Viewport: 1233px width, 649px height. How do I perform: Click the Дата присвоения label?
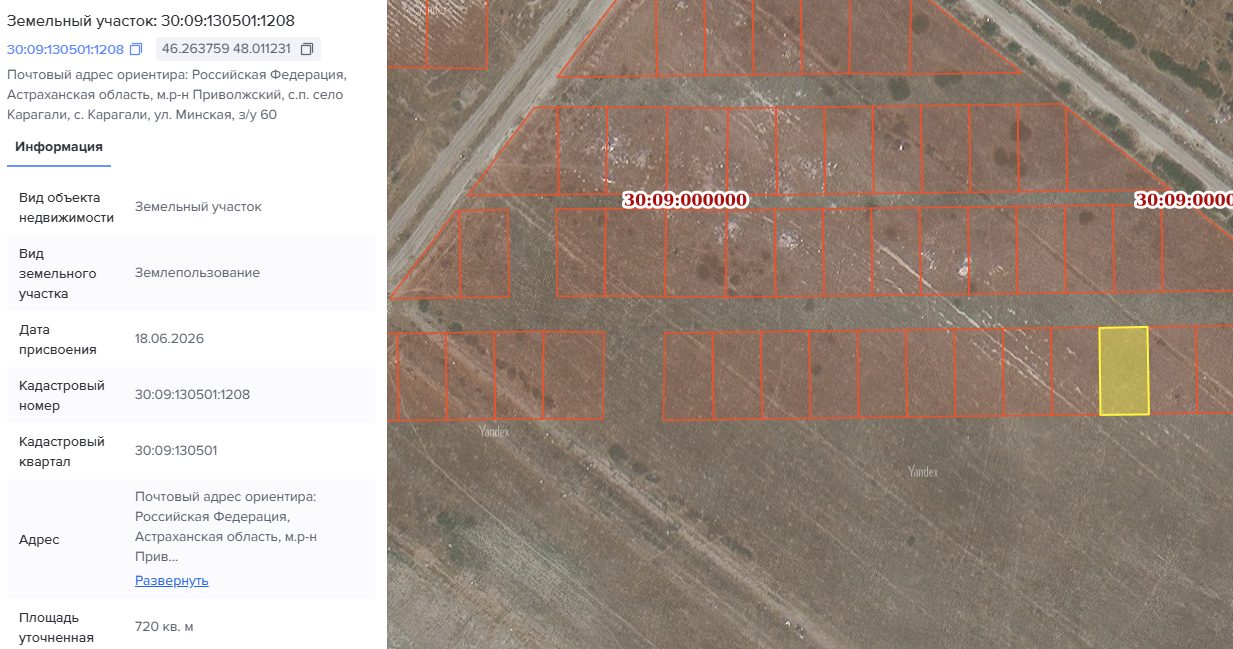pos(58,339)
